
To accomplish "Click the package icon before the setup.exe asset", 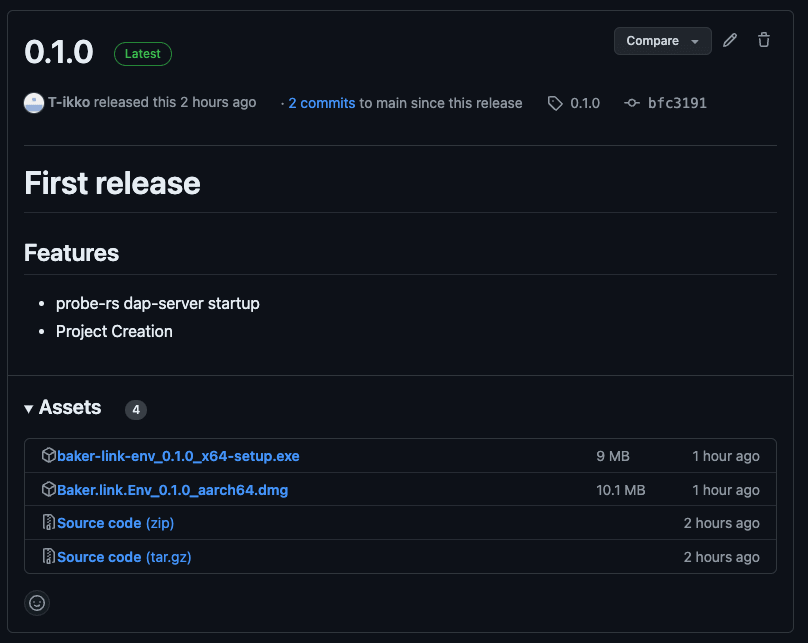I will (48, 455).
